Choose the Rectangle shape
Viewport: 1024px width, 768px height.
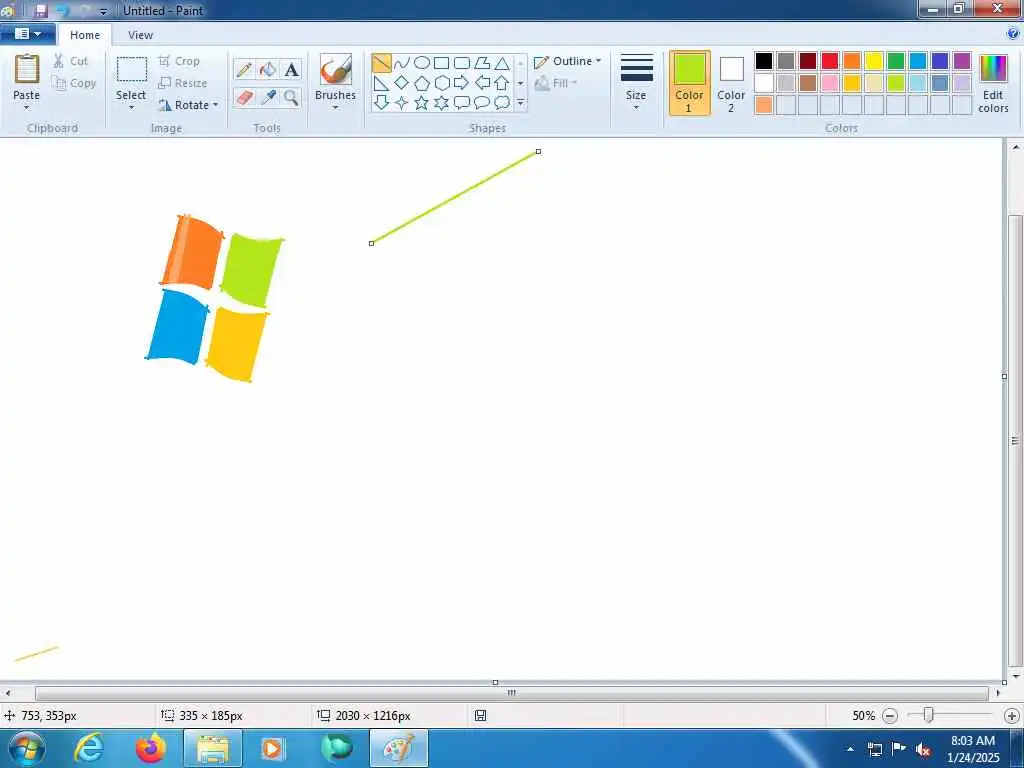point(441,63)
